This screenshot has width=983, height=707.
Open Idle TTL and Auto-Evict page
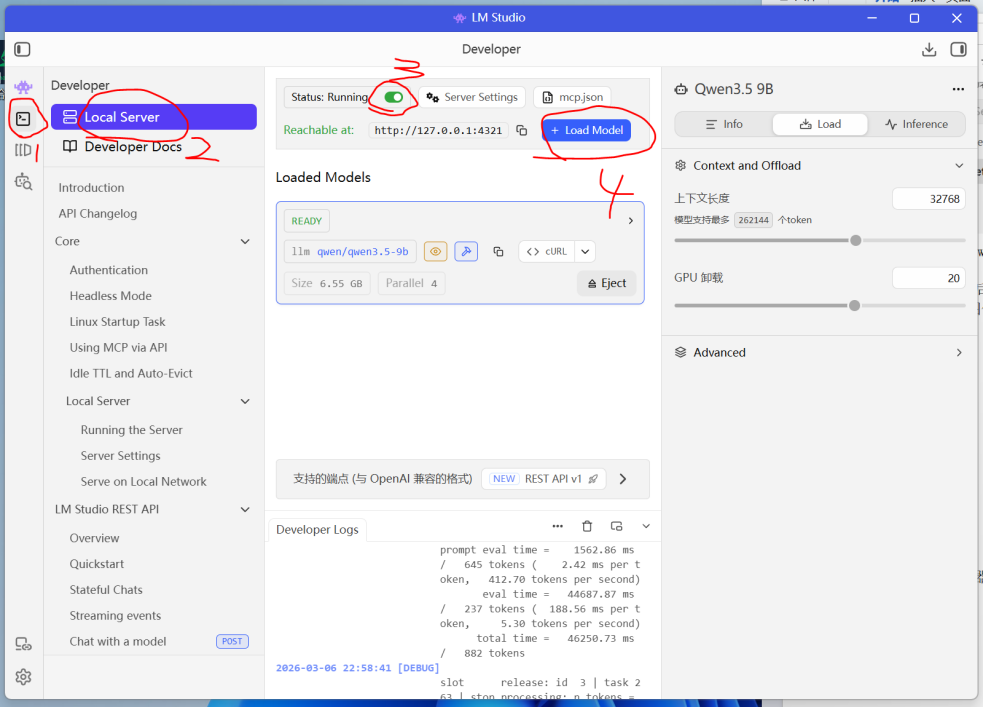click(x=130, y=374)
